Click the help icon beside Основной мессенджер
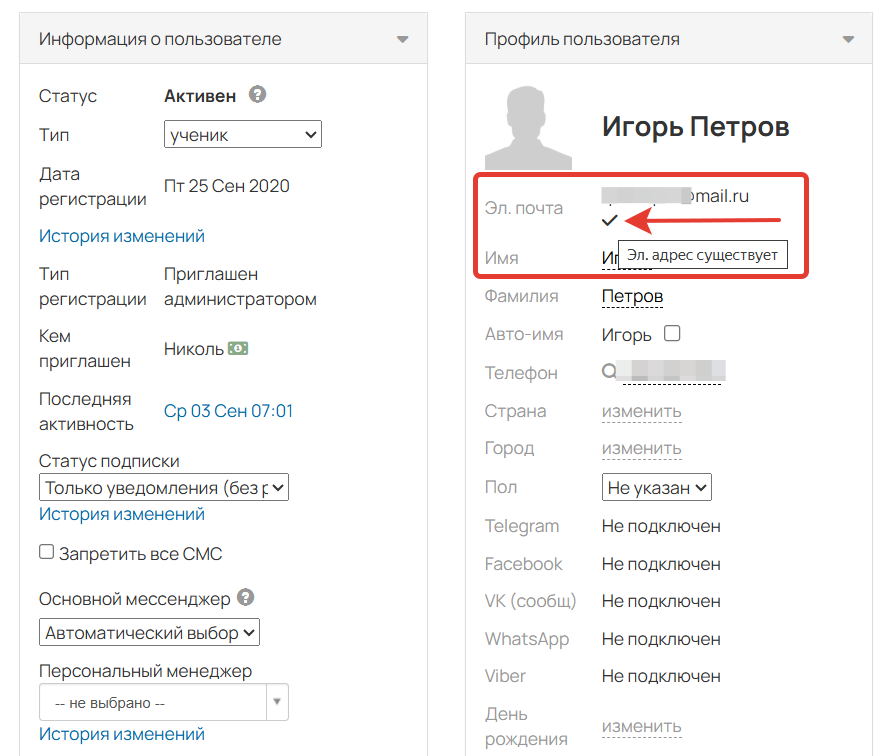Image resolution: width=889 pixels, height=756 pixels. (245, 598)
